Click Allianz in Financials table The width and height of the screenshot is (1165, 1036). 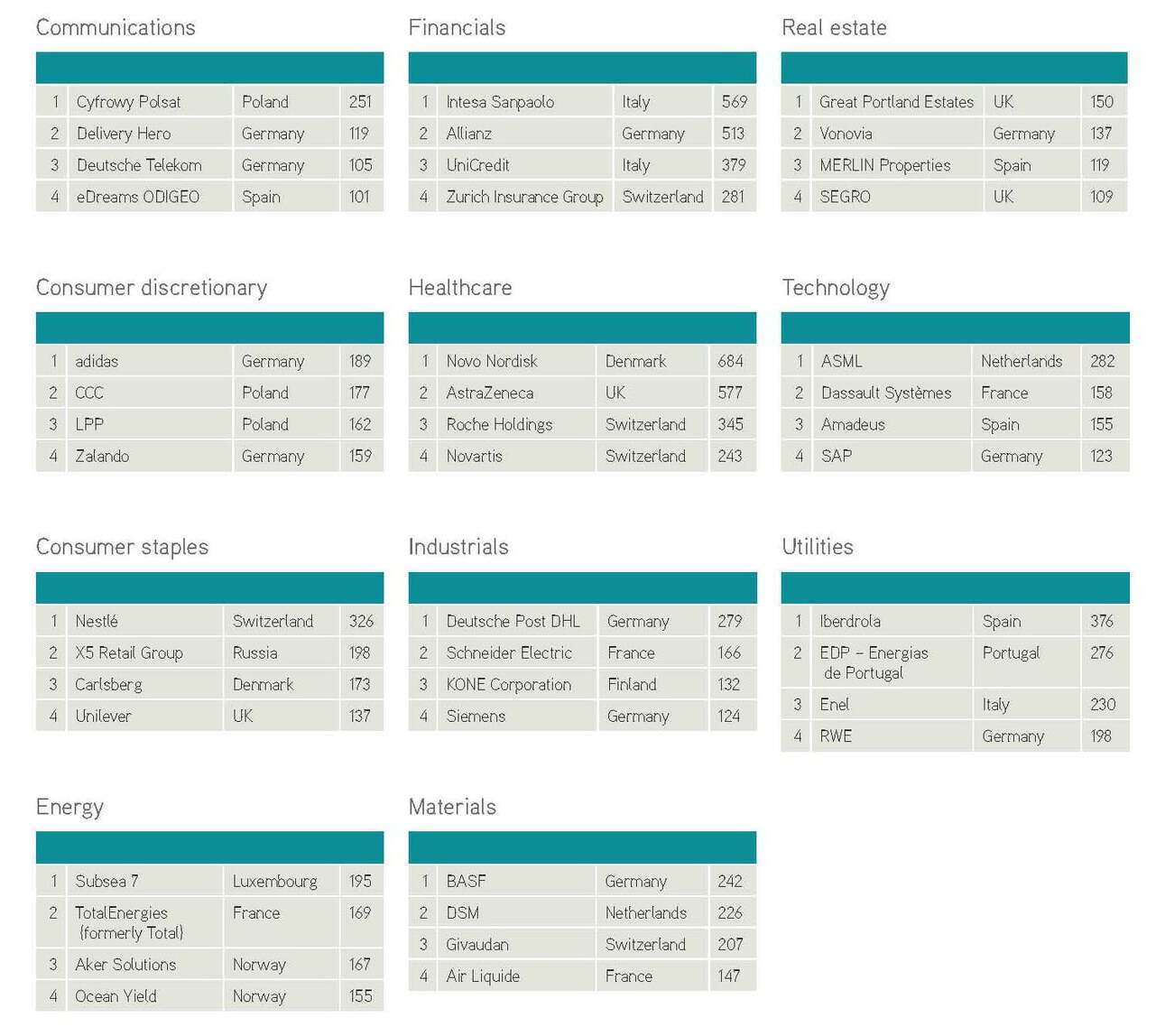[469, 134]
